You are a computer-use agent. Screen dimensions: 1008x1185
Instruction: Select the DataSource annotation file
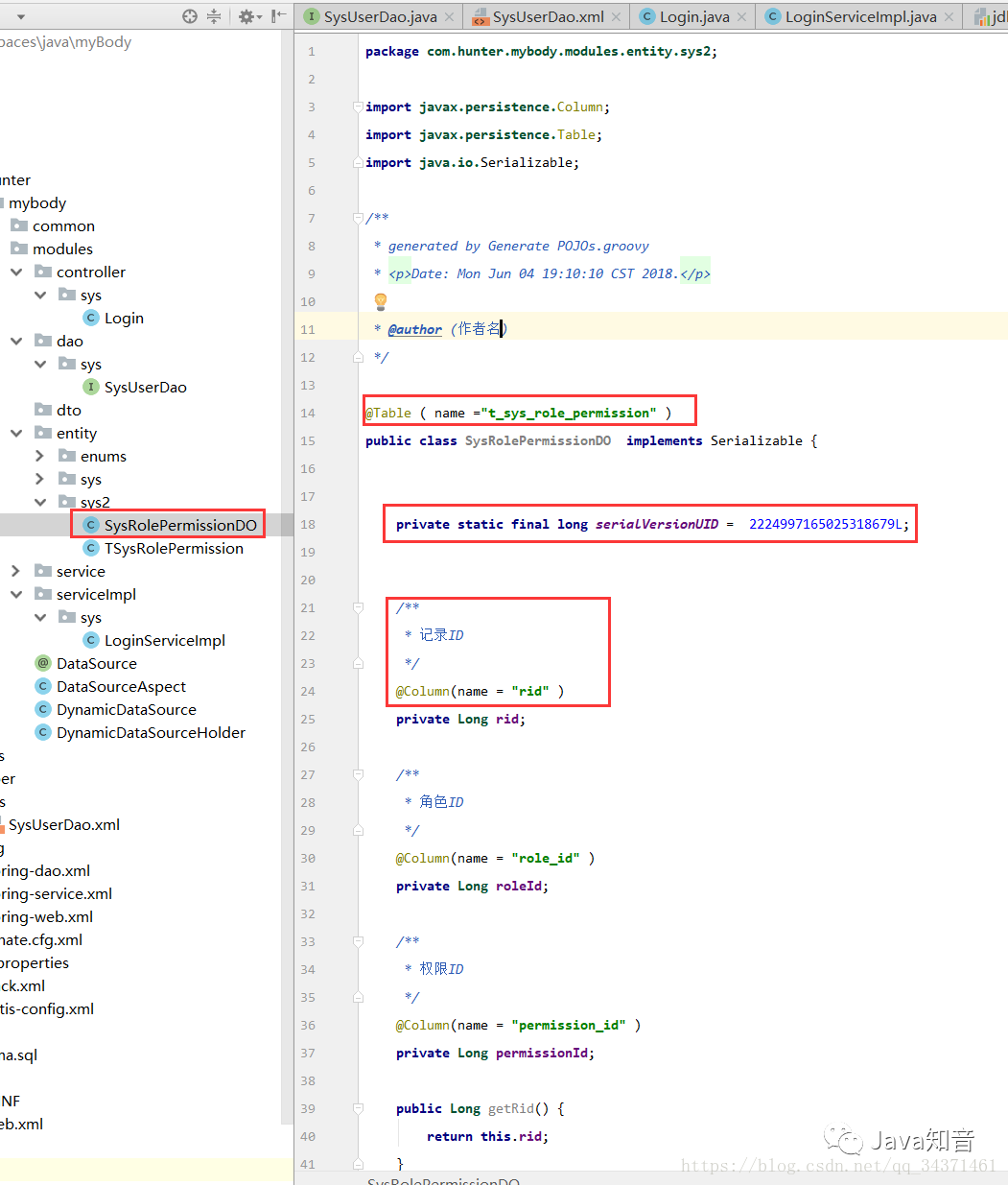96,664
